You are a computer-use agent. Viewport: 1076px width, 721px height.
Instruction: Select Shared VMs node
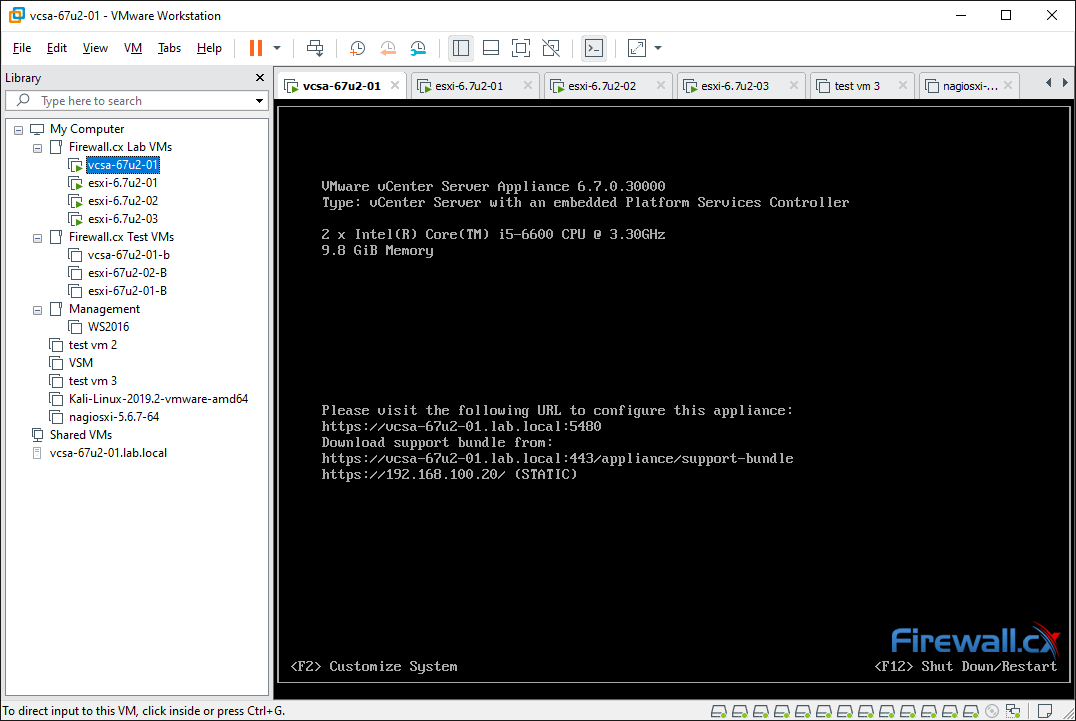pyautogui.click(x=80, y=434)
